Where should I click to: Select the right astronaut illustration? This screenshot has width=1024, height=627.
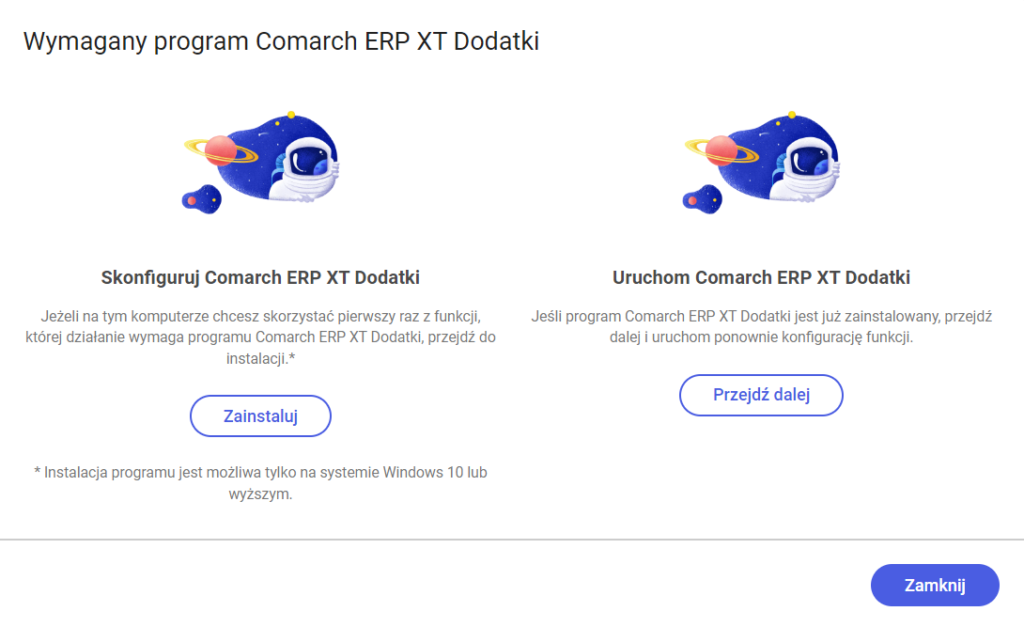click(x=760, y=160)
